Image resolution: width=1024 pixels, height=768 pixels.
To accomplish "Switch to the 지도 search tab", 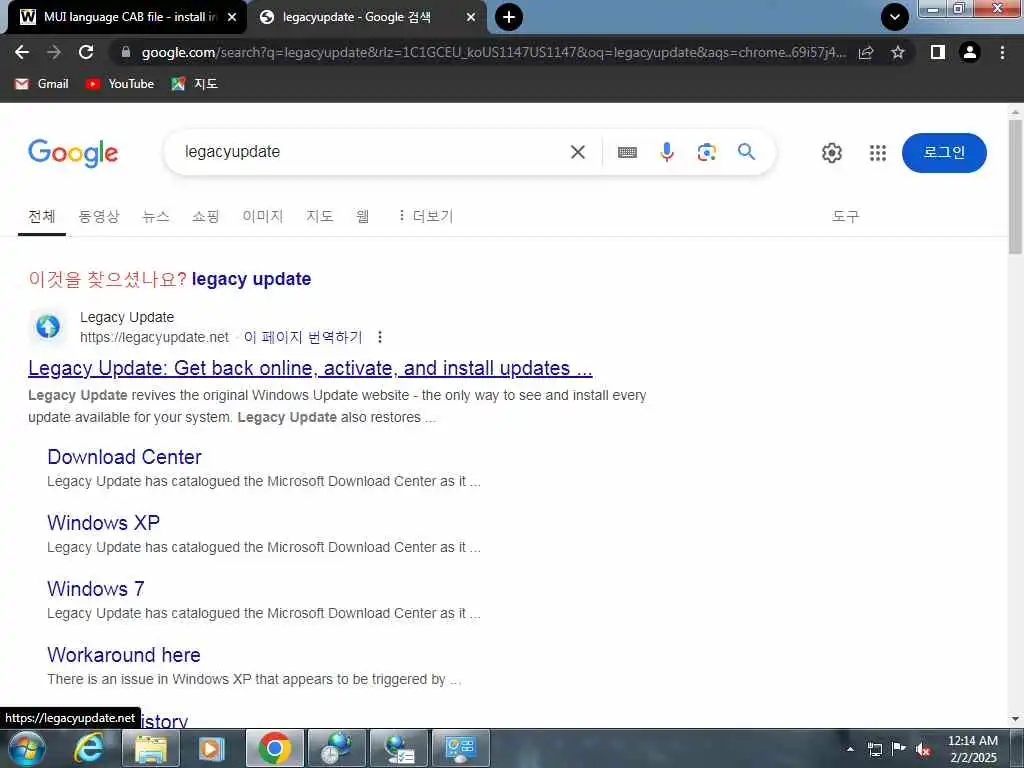I will (x=320, y=216).
